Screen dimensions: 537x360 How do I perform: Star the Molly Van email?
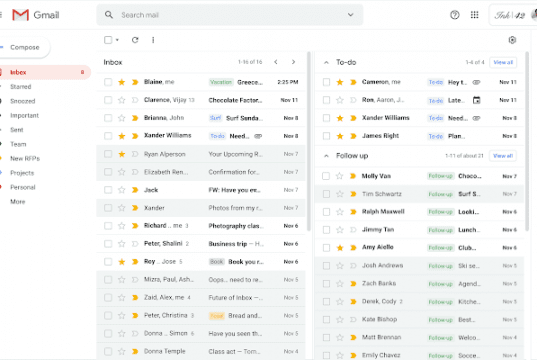coord(339,176)
